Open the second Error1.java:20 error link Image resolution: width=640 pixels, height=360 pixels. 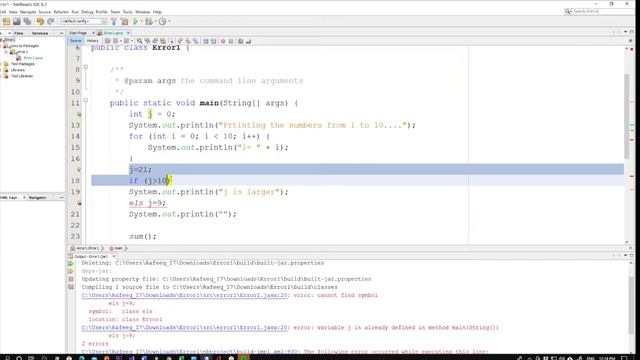[185, 327]
